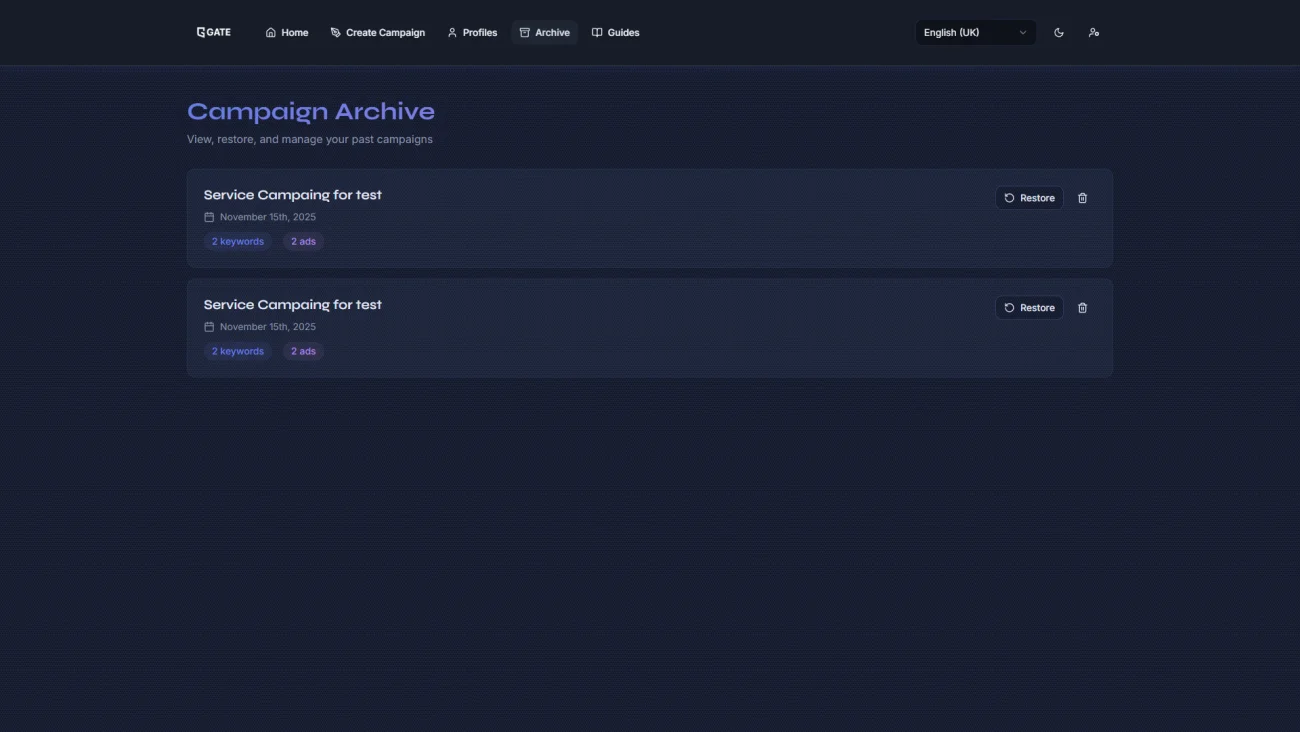Restore the first archived campaign
1300x732 pixels.
click(1029, 197)
